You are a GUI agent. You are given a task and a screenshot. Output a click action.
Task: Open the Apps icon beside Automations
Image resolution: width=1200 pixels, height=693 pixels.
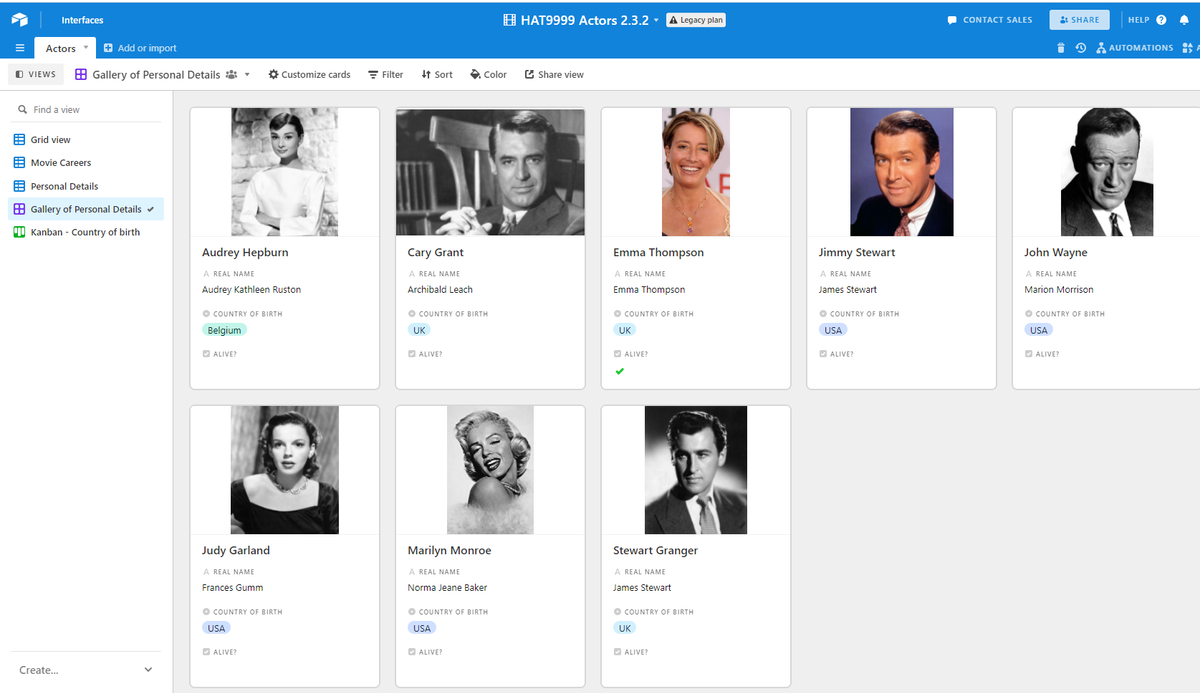(1188, 48)
